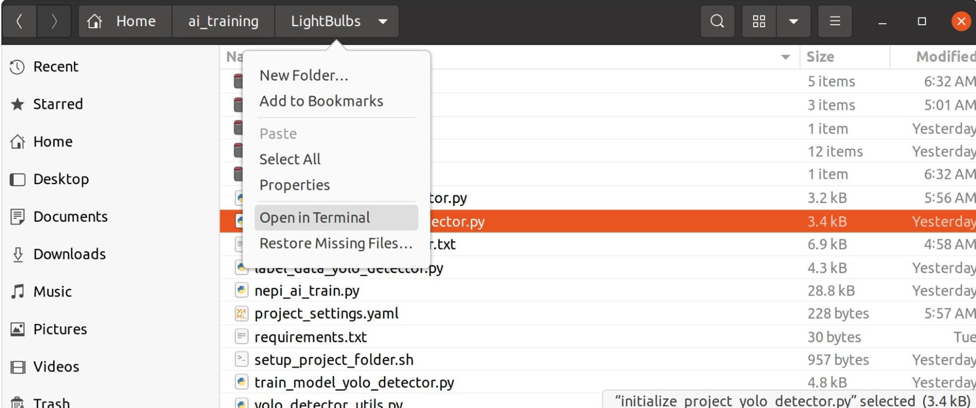
Task: Expand the view options dropdown arrow
Action: 793,21
